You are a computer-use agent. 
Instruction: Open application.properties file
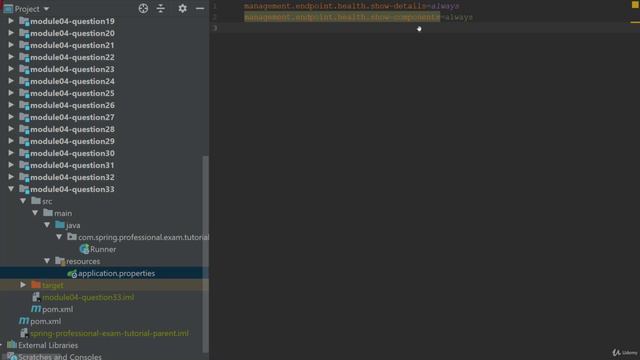pos(116,273)
